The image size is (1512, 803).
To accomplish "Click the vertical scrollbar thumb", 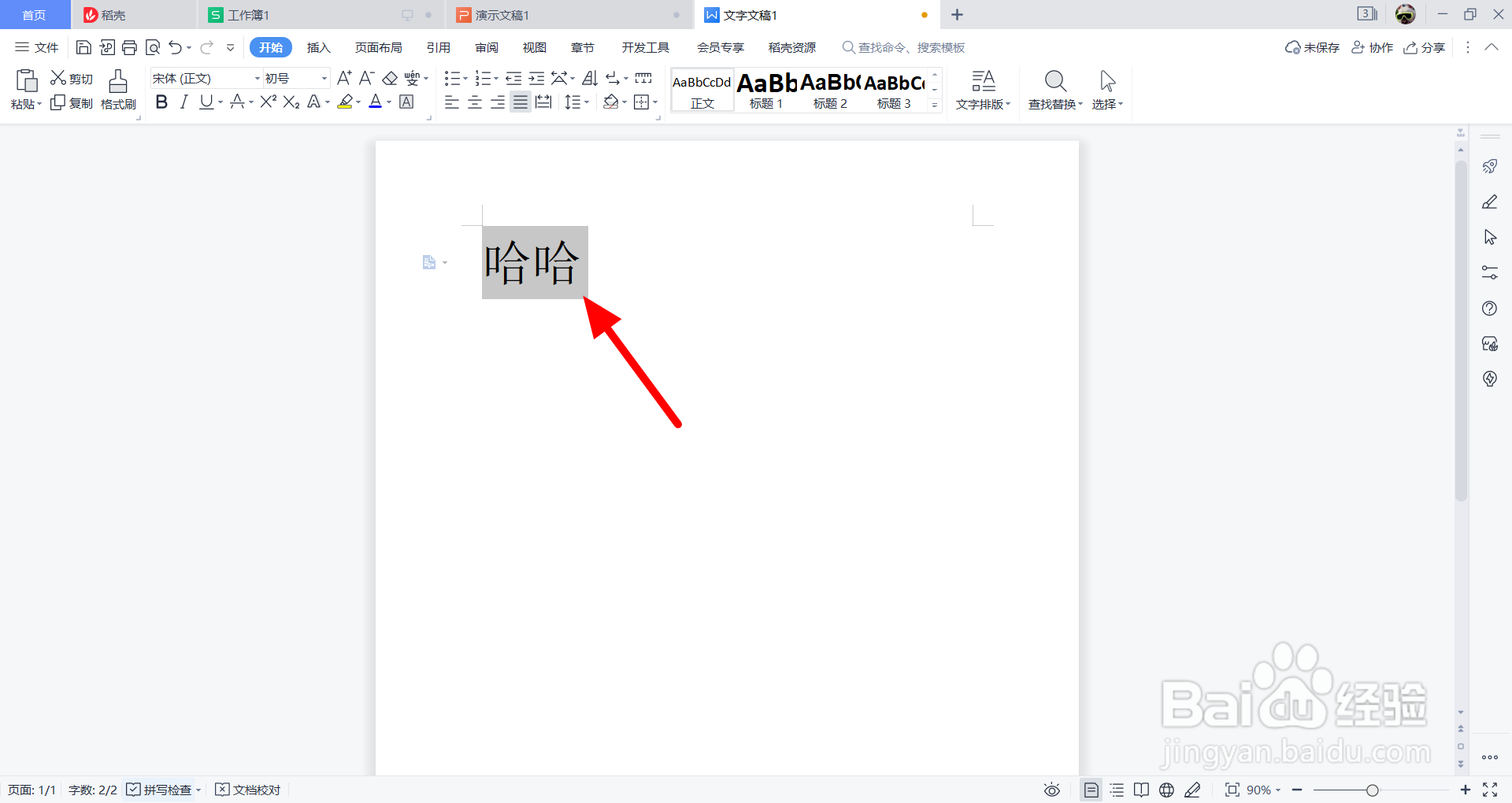I will 1461,331.
